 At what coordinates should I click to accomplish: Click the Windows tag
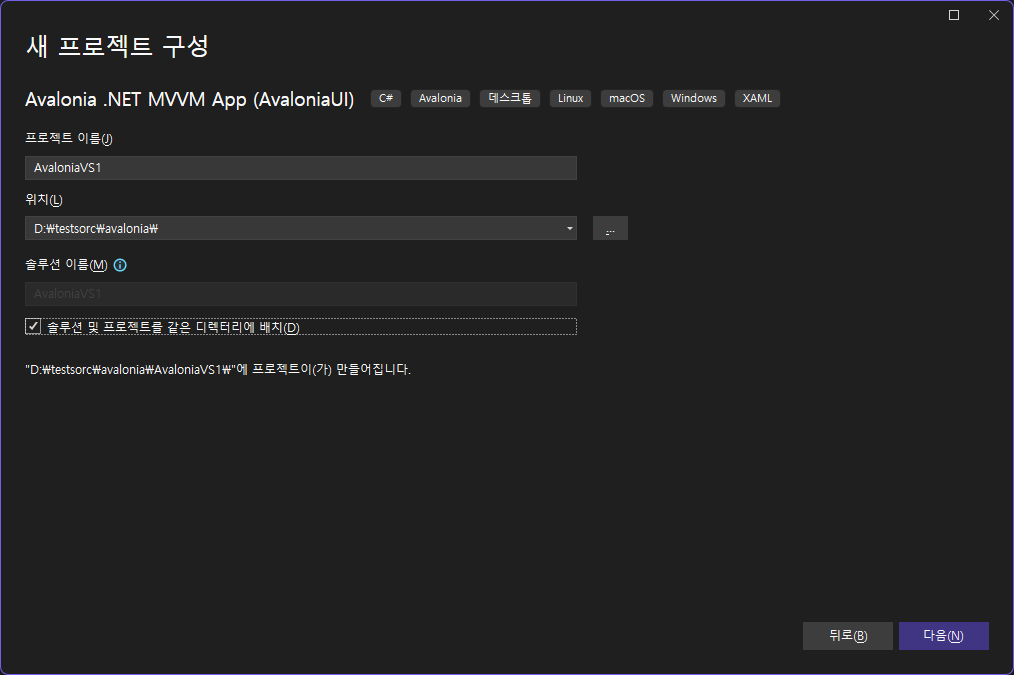point(694,98)
